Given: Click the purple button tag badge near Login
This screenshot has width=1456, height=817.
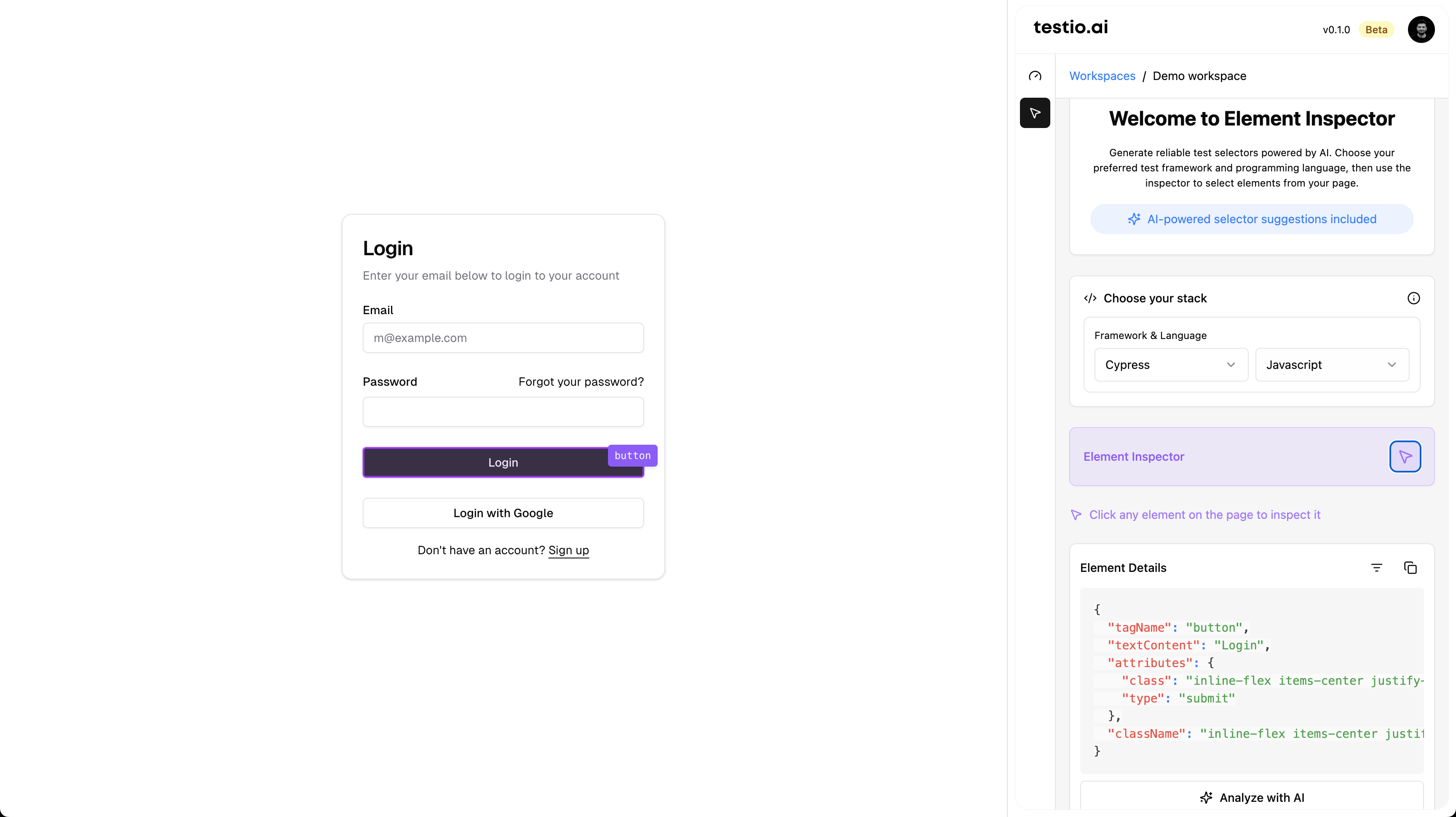Looking at the screenshot, I should pyautogui.click(x=632, y=455).
